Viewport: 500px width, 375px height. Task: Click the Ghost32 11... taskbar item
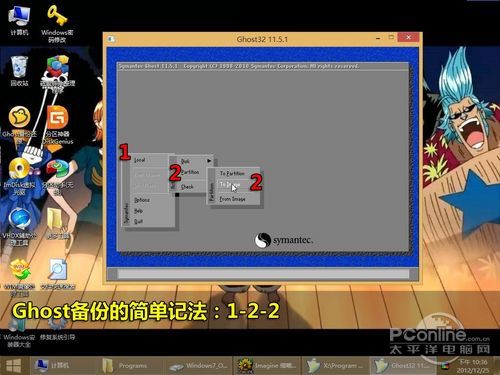(x=402, y=366)
